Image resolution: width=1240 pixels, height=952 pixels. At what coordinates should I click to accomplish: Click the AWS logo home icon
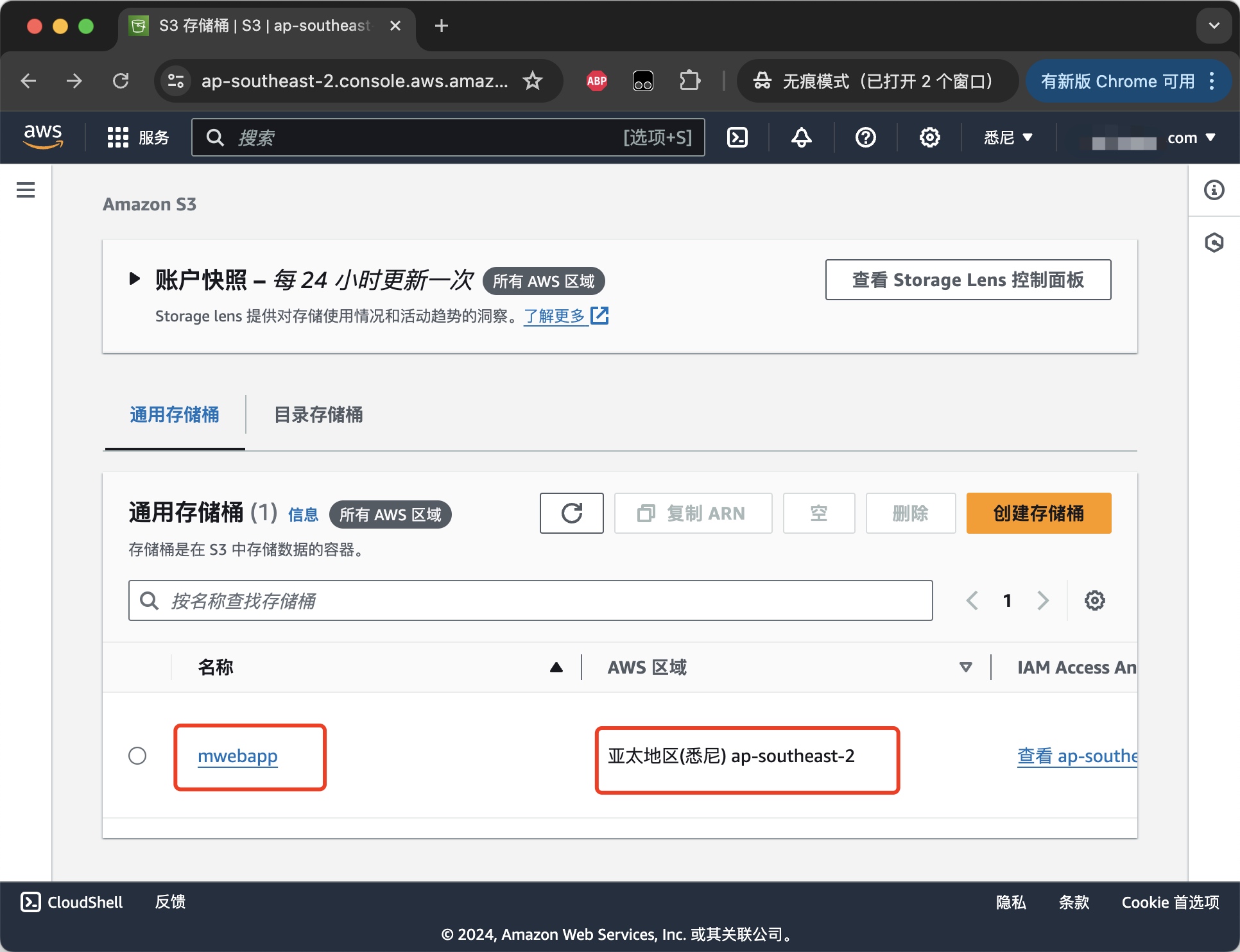(x=43, y=137)
